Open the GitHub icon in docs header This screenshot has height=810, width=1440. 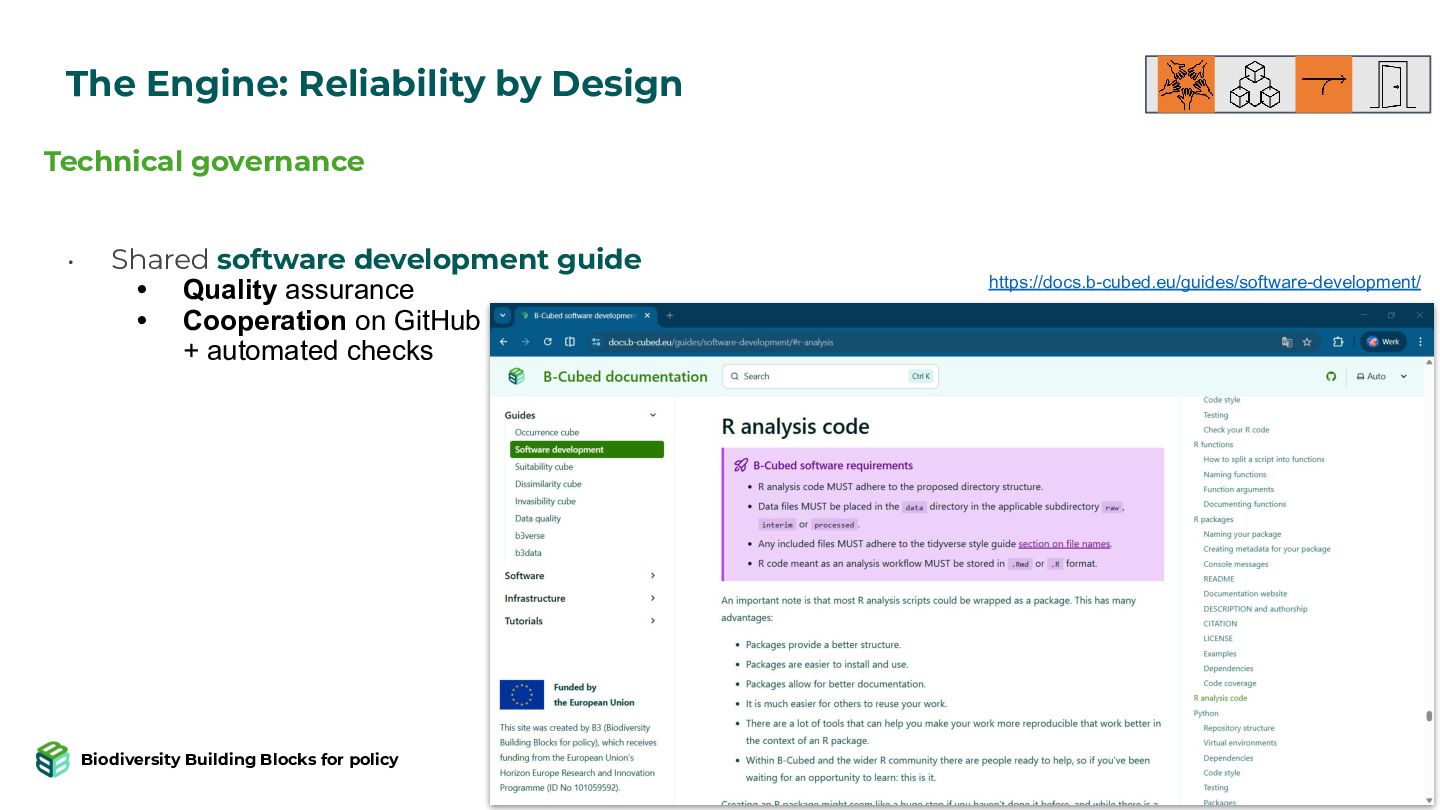(x=1331, y=376)
